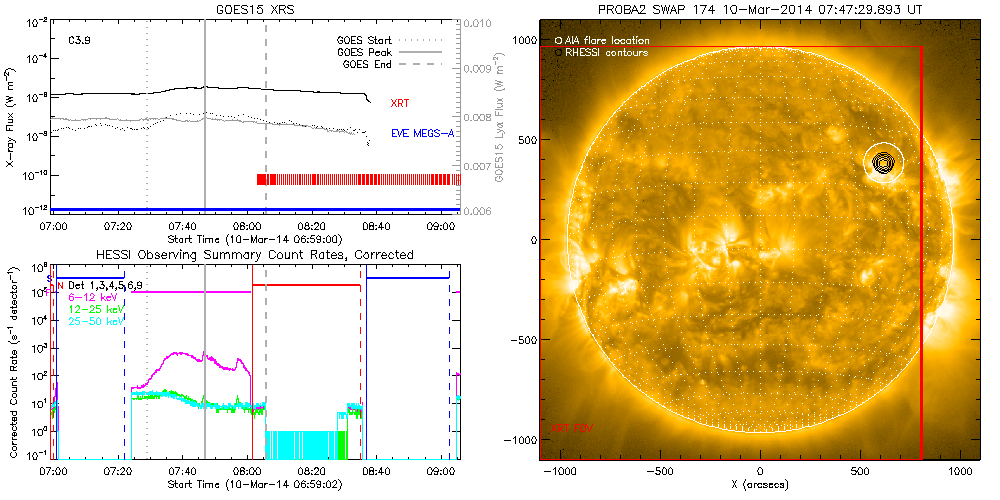Click the AIA flare location circle icon in legend

[557, 40]
